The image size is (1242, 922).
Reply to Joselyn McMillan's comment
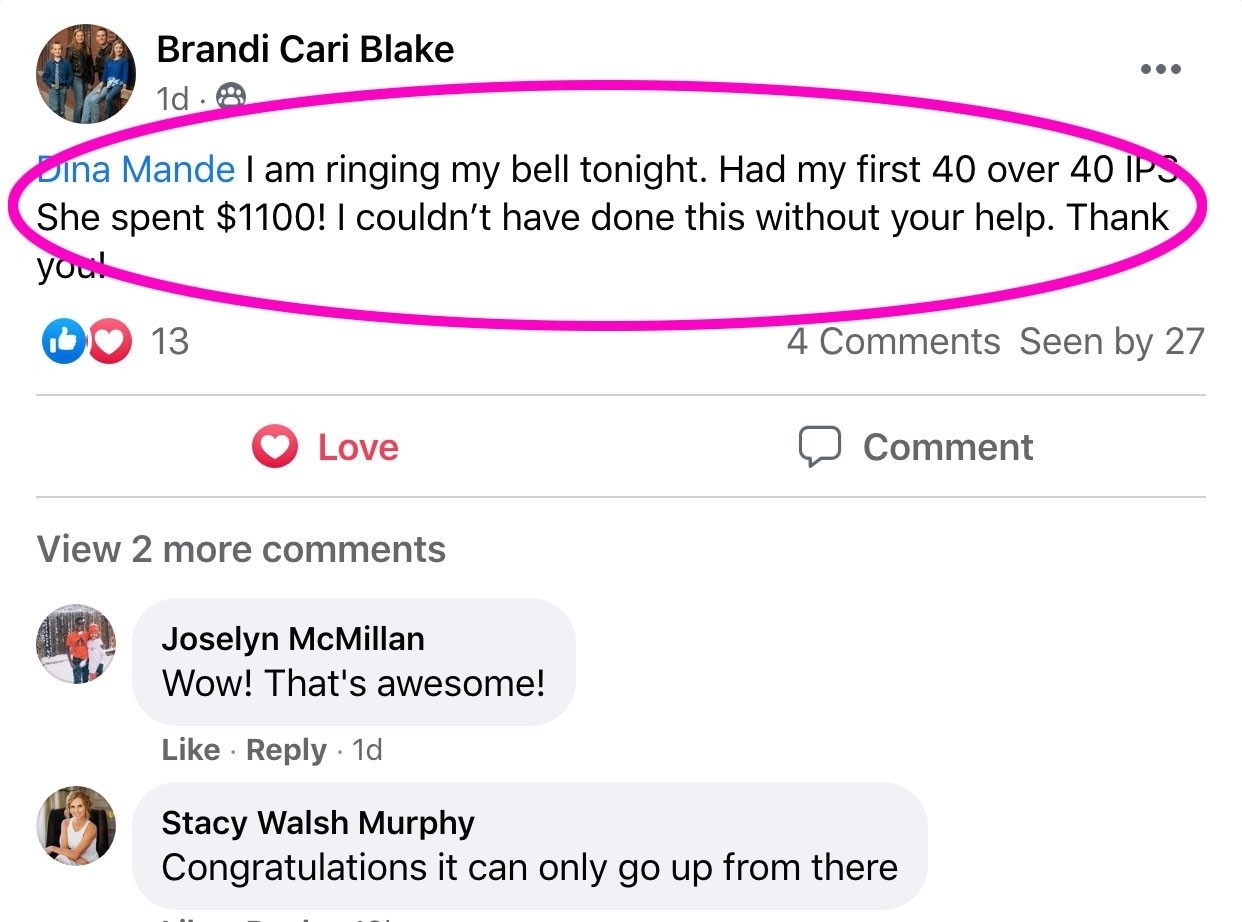tap(286, 750)
